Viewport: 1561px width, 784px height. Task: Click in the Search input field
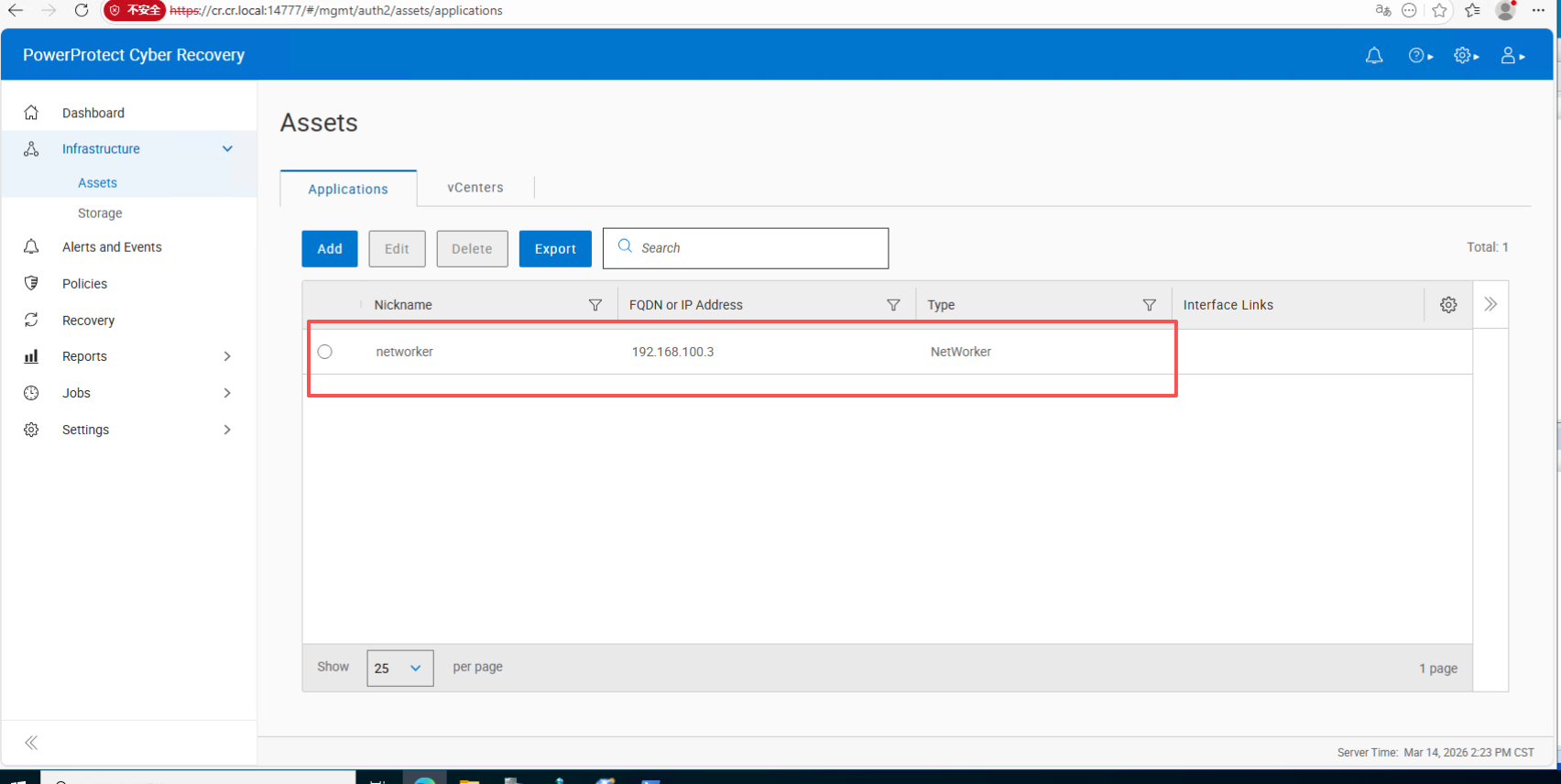pos(746,248)
